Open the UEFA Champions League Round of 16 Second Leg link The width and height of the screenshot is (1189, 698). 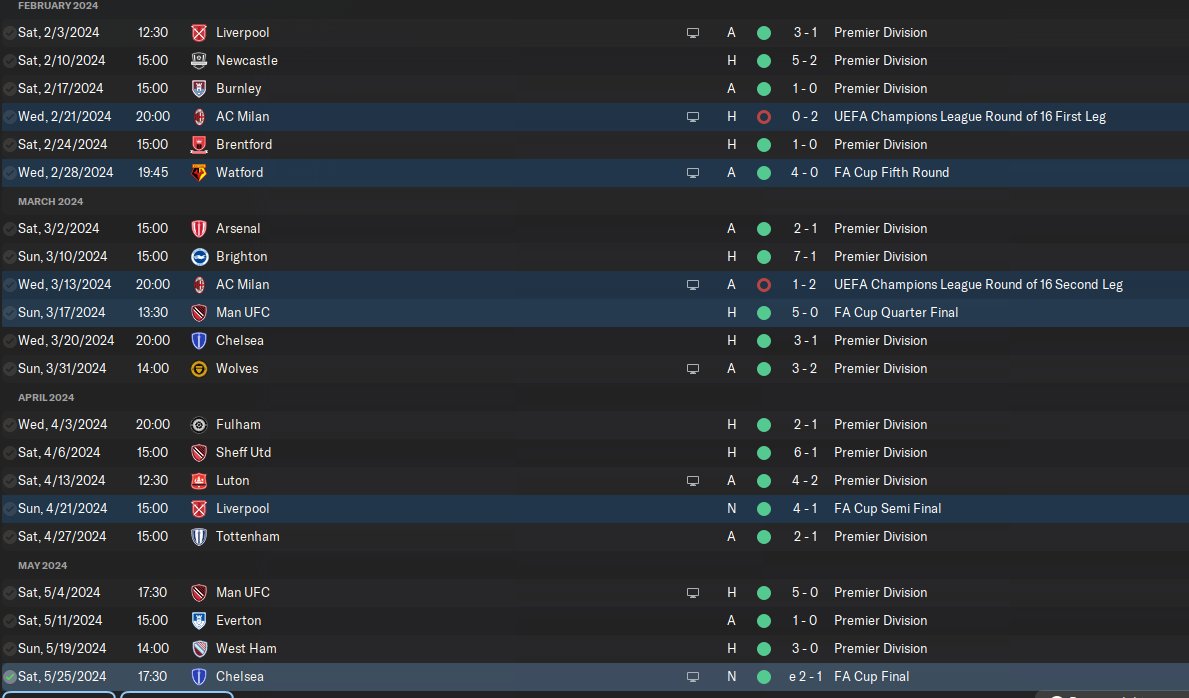[978, 285]
